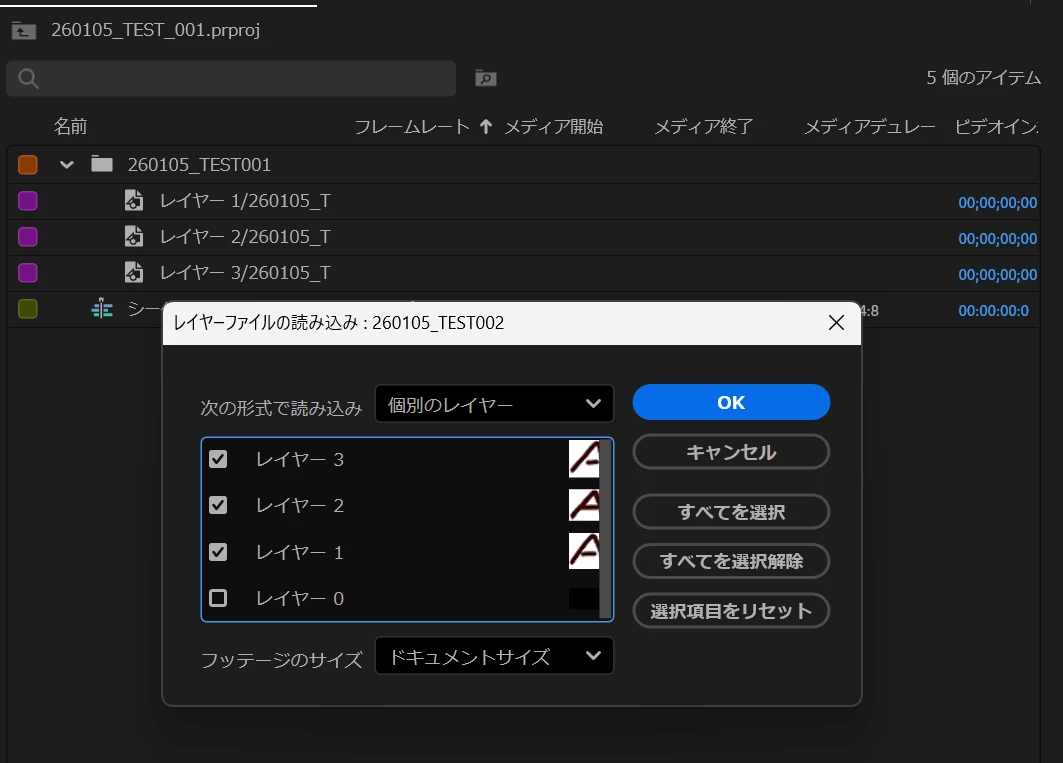Click the 260105_TEST_001.prproj project path text

coord(155,30)
